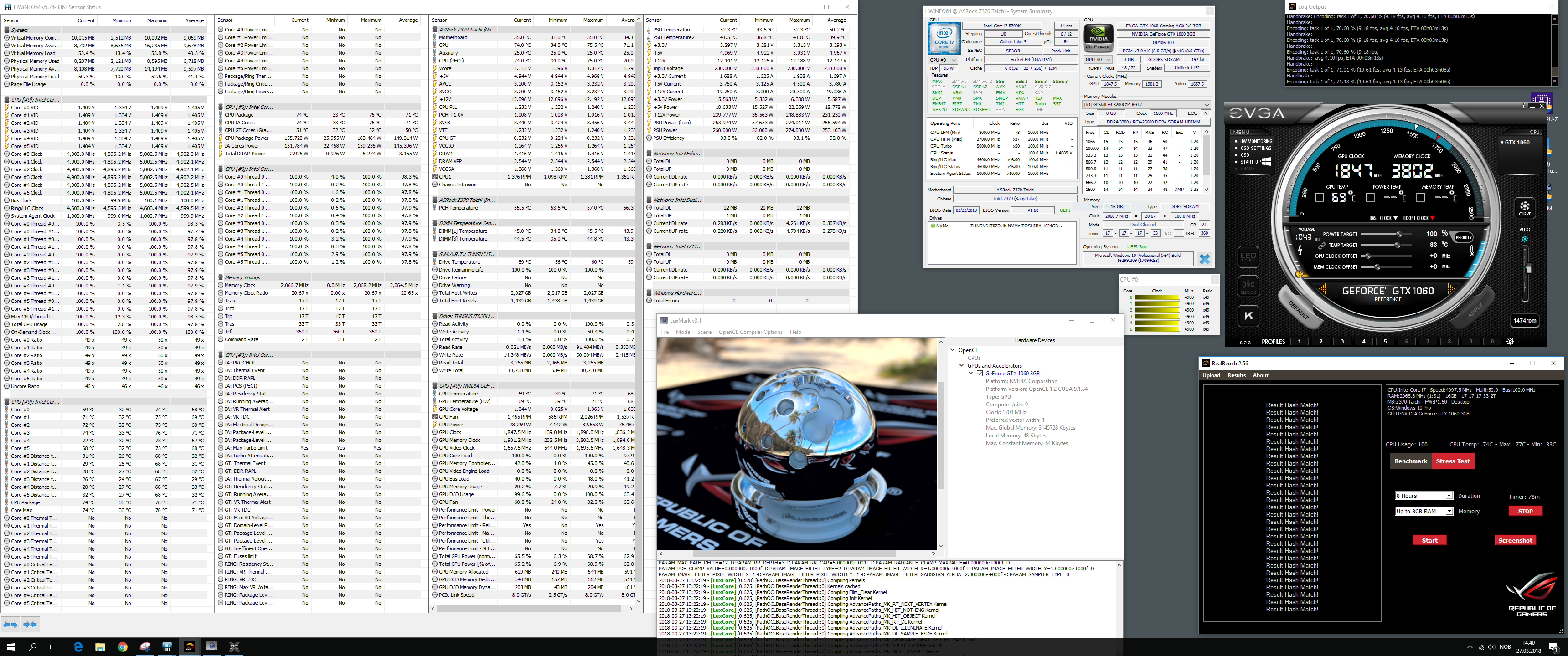Screen dimensions: 1568x656
Task: Click the LuxMark rendered sphere preview image
Action: click(797, 444)
